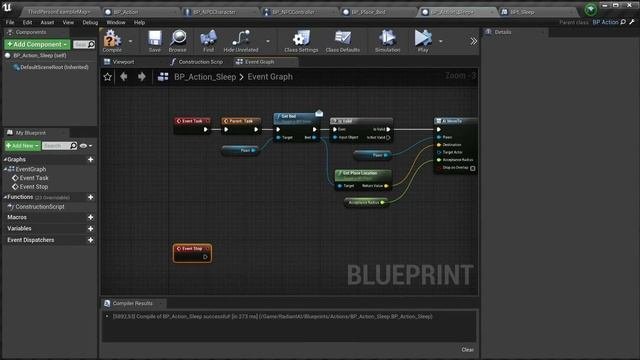This screenshot has height=360, width=640.
Task: Open Hide Unrelated options dropdown
Action: coord(268,41)
